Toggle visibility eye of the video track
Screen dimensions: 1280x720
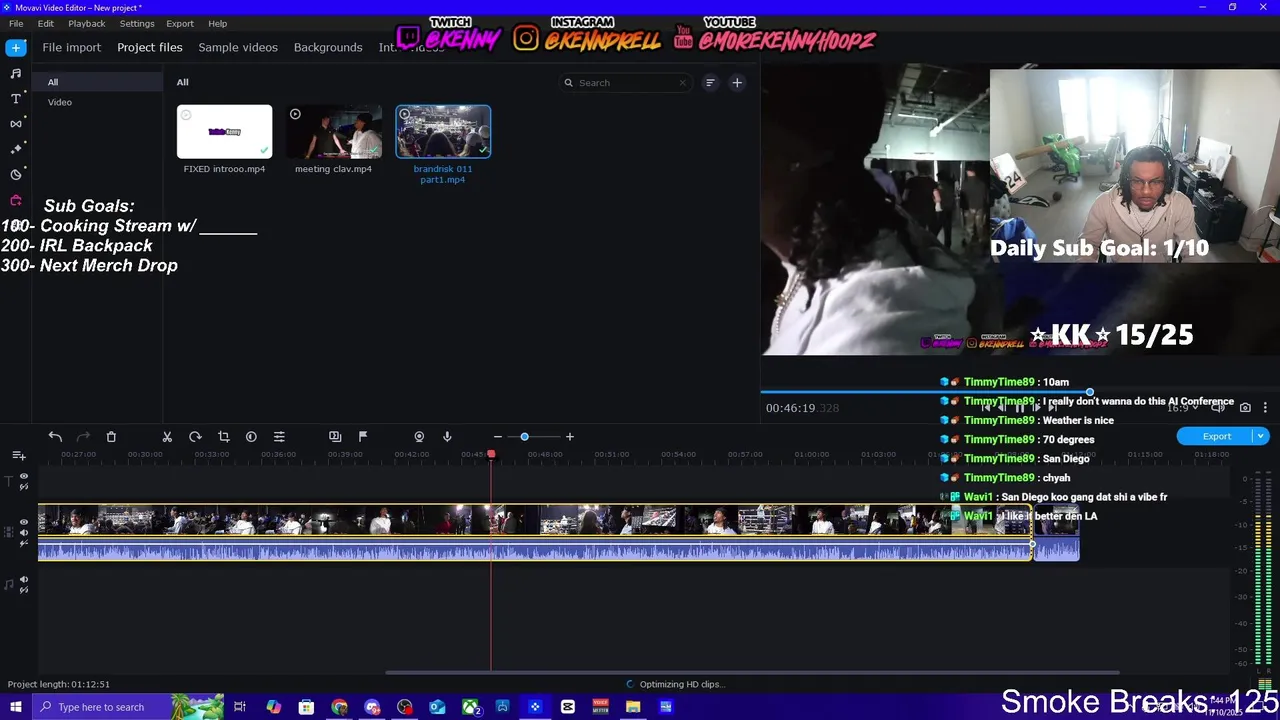pos(24,522)
